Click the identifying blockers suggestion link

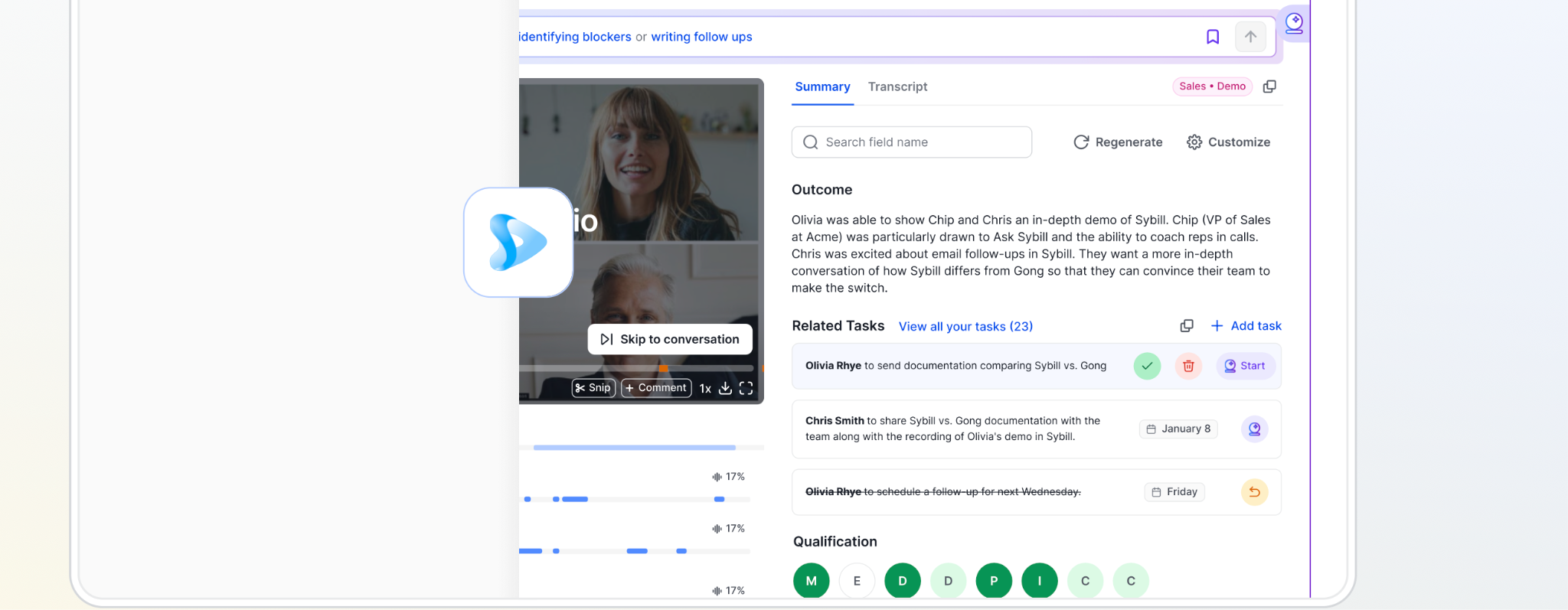pyautogui.click(x=575, y=37)
